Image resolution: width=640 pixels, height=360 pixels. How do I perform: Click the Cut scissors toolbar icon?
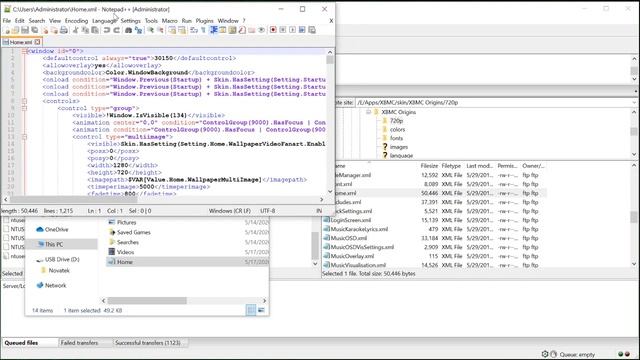coord(76,30)
